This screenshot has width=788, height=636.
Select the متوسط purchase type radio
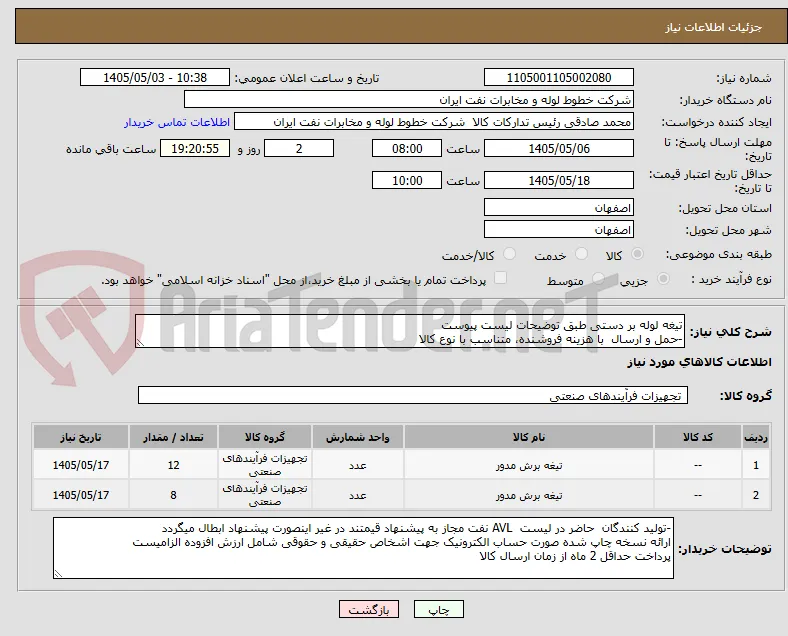(x=598, y=278)
